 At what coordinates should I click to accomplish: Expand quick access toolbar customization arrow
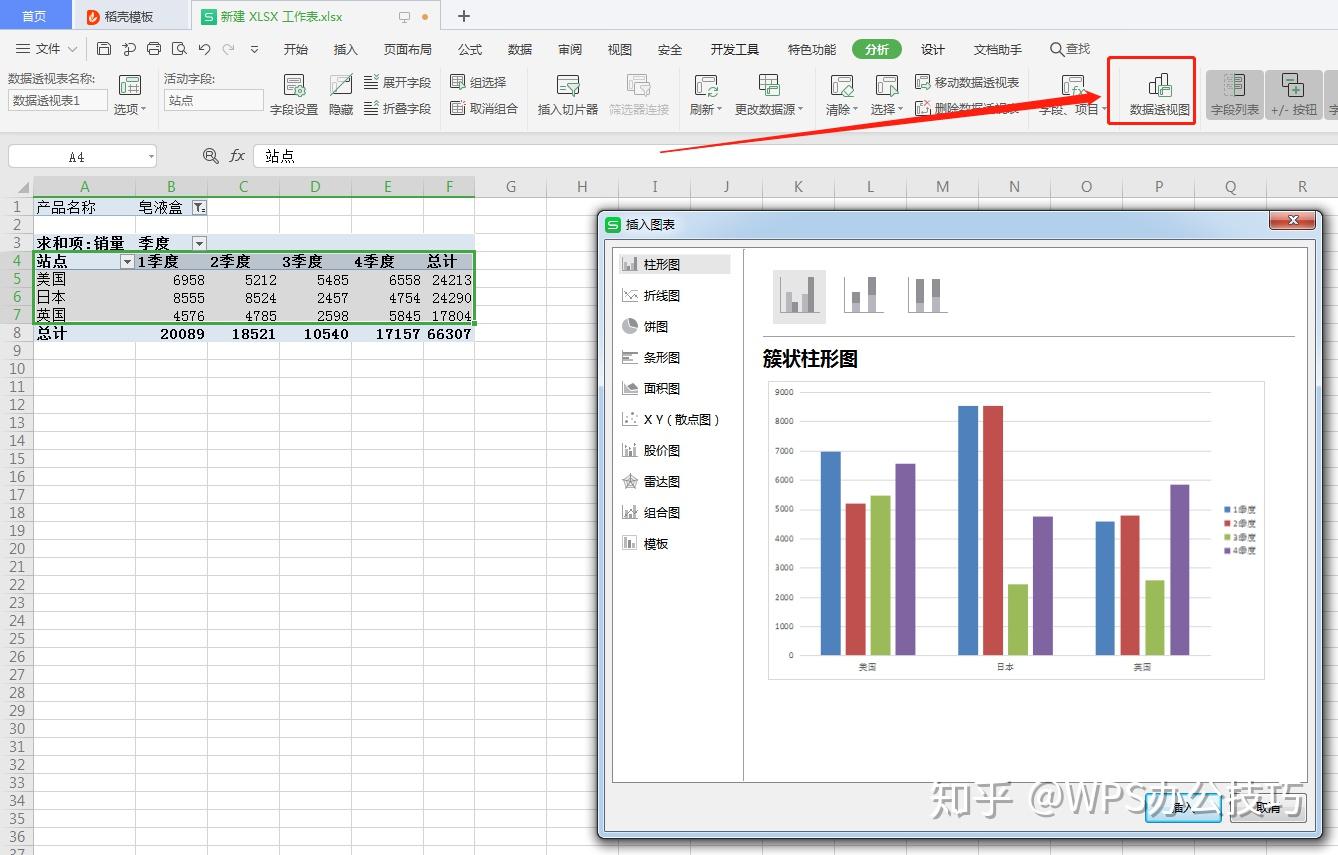(x=254, y=49)
